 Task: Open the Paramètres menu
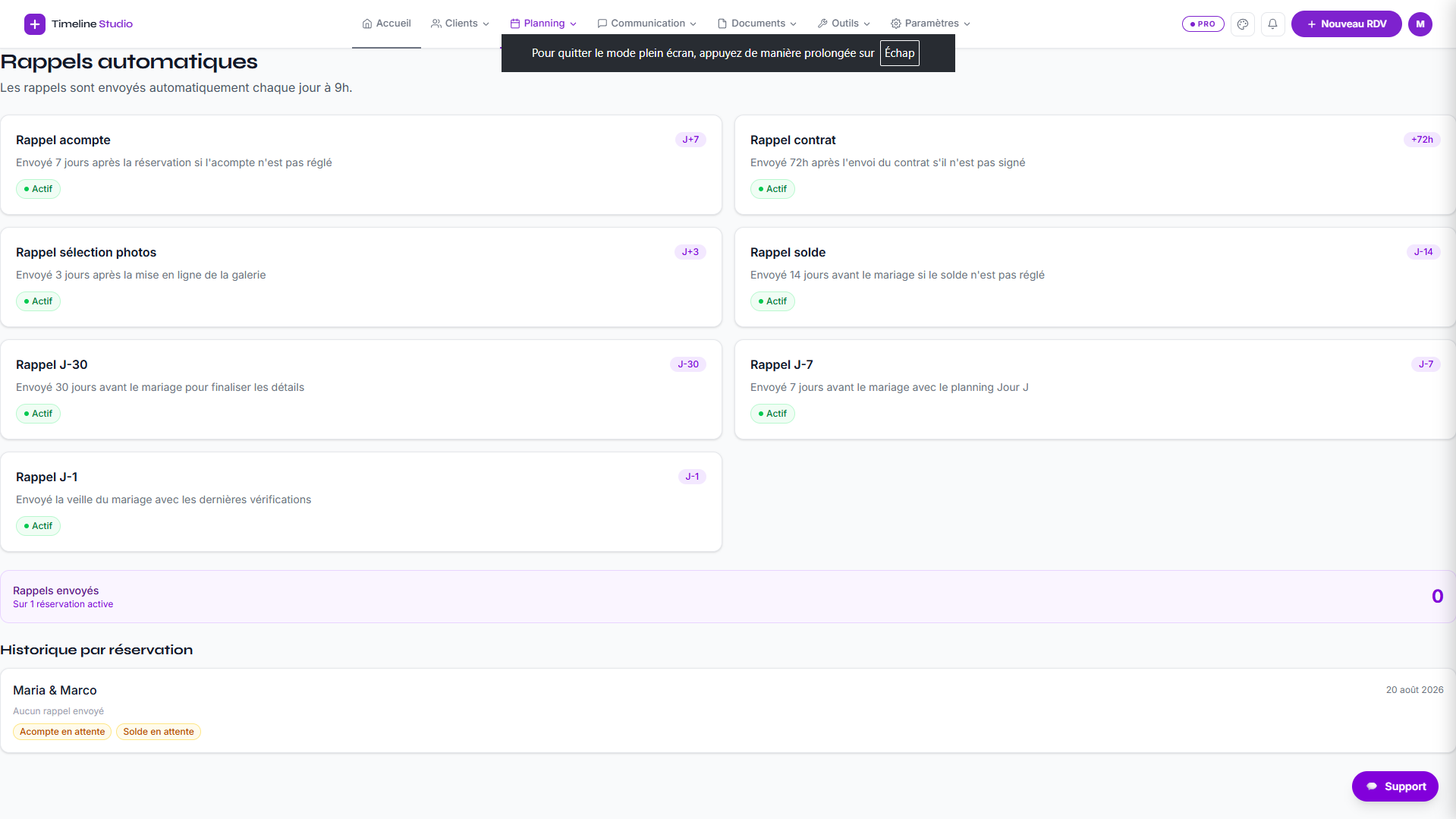(931, 24)
